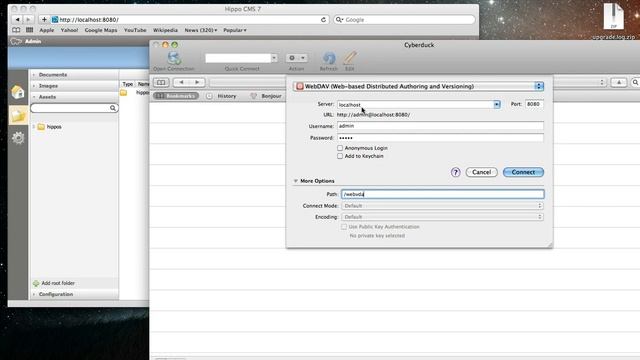Image resolution: width=640 pixels, height=360 pixels.
Task: Click the Cancel button
Action: pos(482,172)
